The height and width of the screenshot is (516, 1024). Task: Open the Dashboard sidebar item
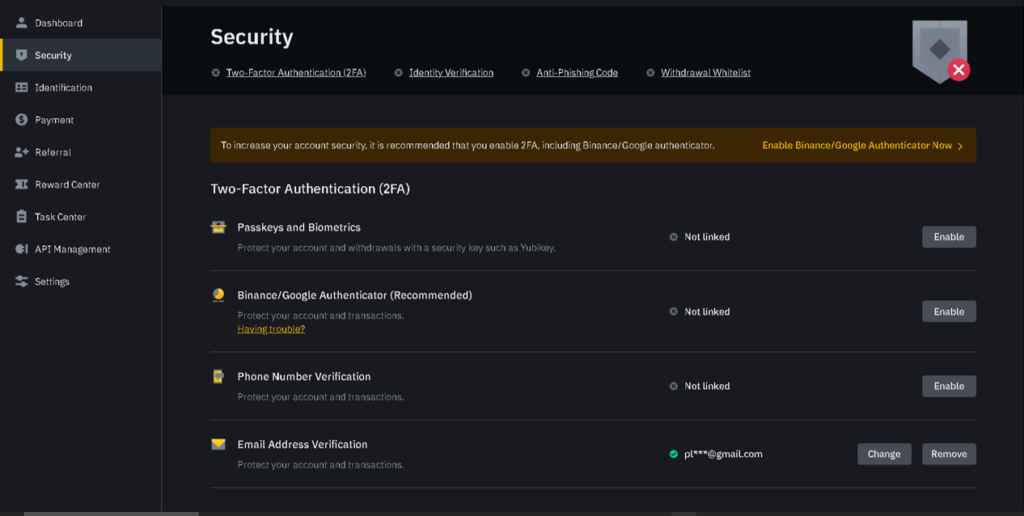[x=81, y=23]
